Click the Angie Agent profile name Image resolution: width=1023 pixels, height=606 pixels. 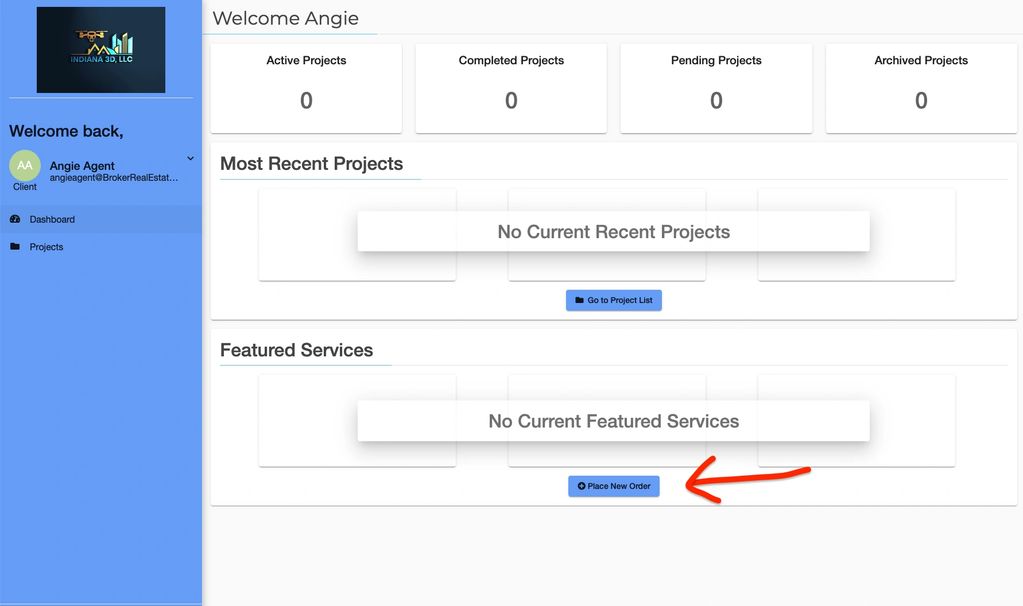[x=82, y=166]
